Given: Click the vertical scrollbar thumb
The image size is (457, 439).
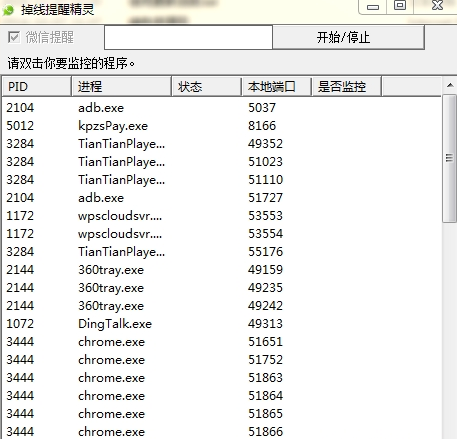Looking at the screenshot, I should [x=450, y=158].
